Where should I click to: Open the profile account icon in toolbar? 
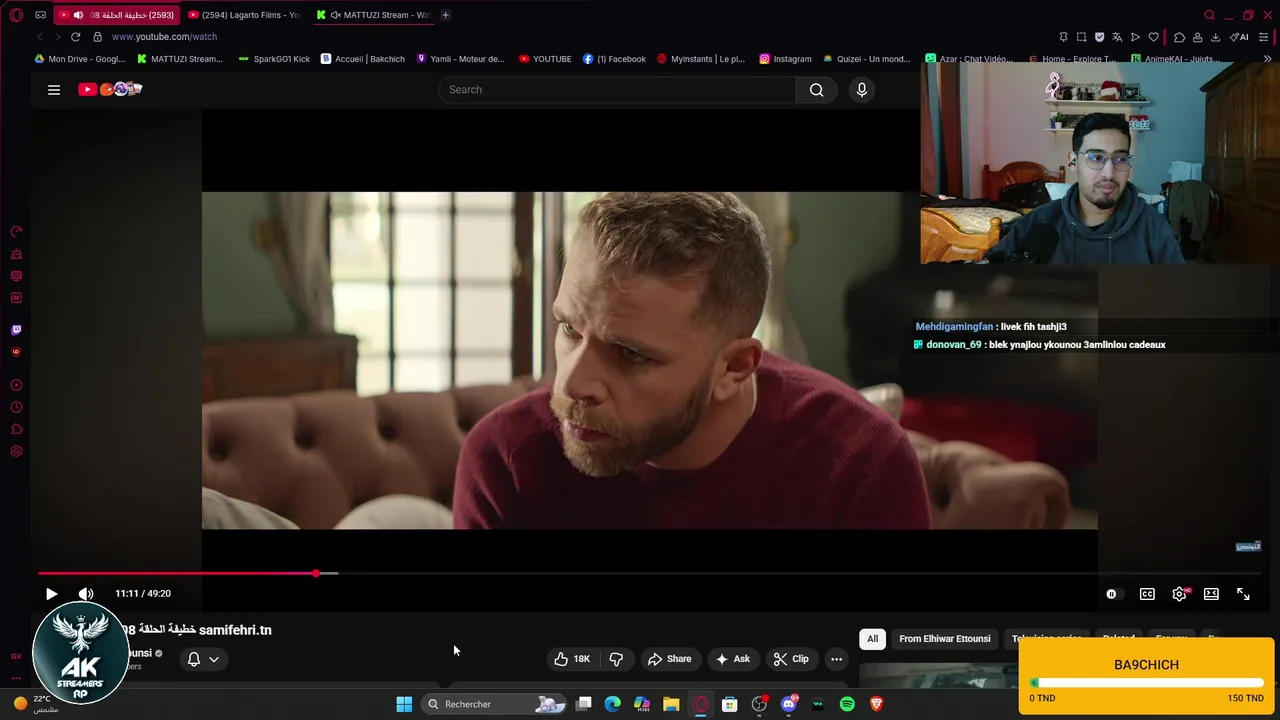point(1197,37)
